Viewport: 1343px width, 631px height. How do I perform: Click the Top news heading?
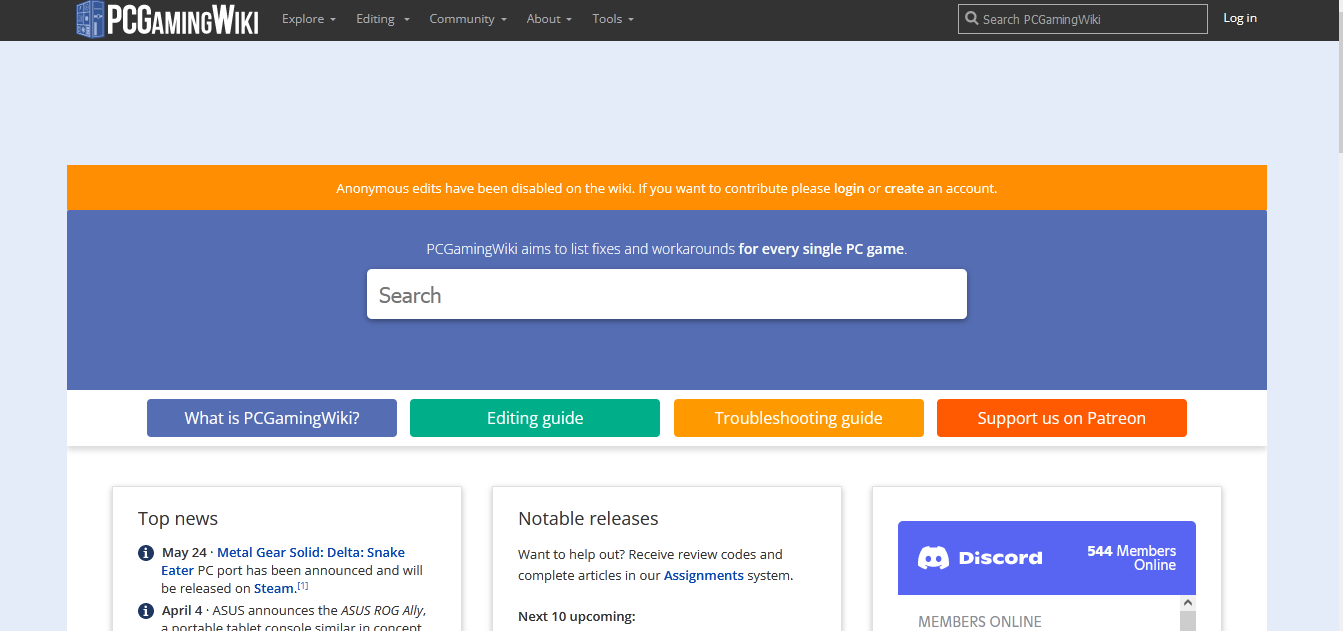click(178, 518)
